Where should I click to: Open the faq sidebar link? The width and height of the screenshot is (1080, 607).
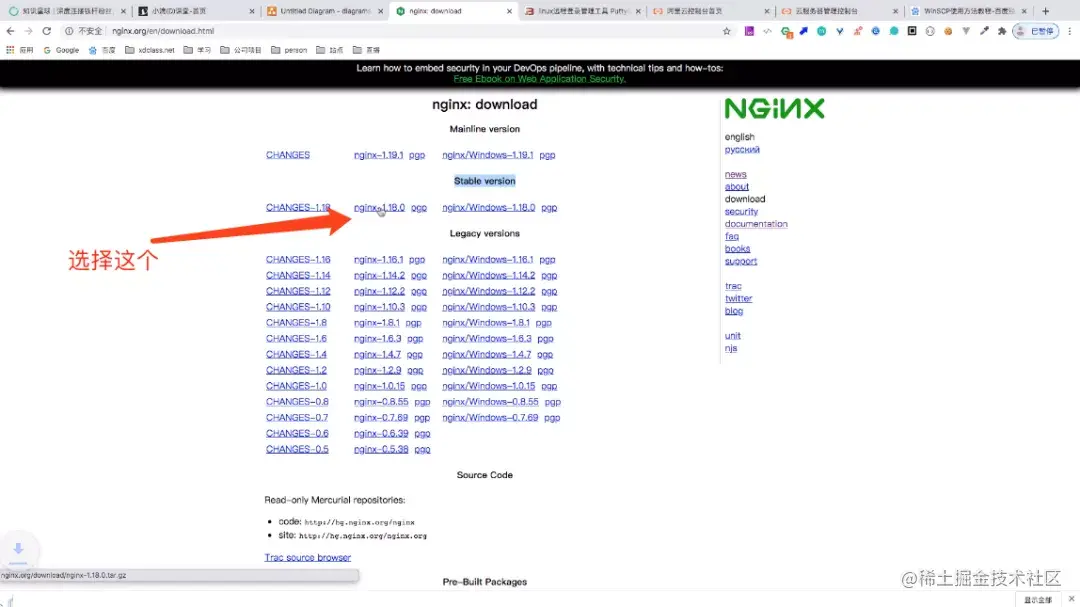tap(731, 236)
